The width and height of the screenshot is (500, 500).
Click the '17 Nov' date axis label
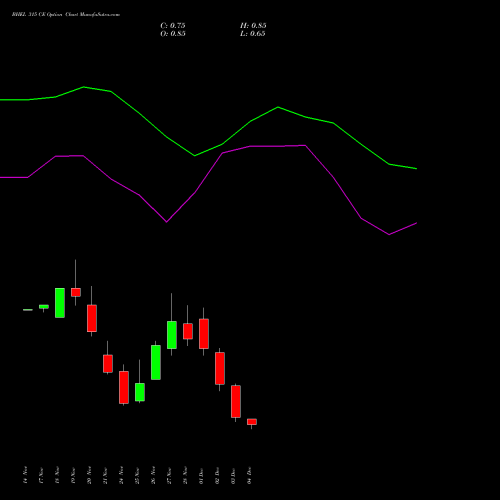(41, 475)
